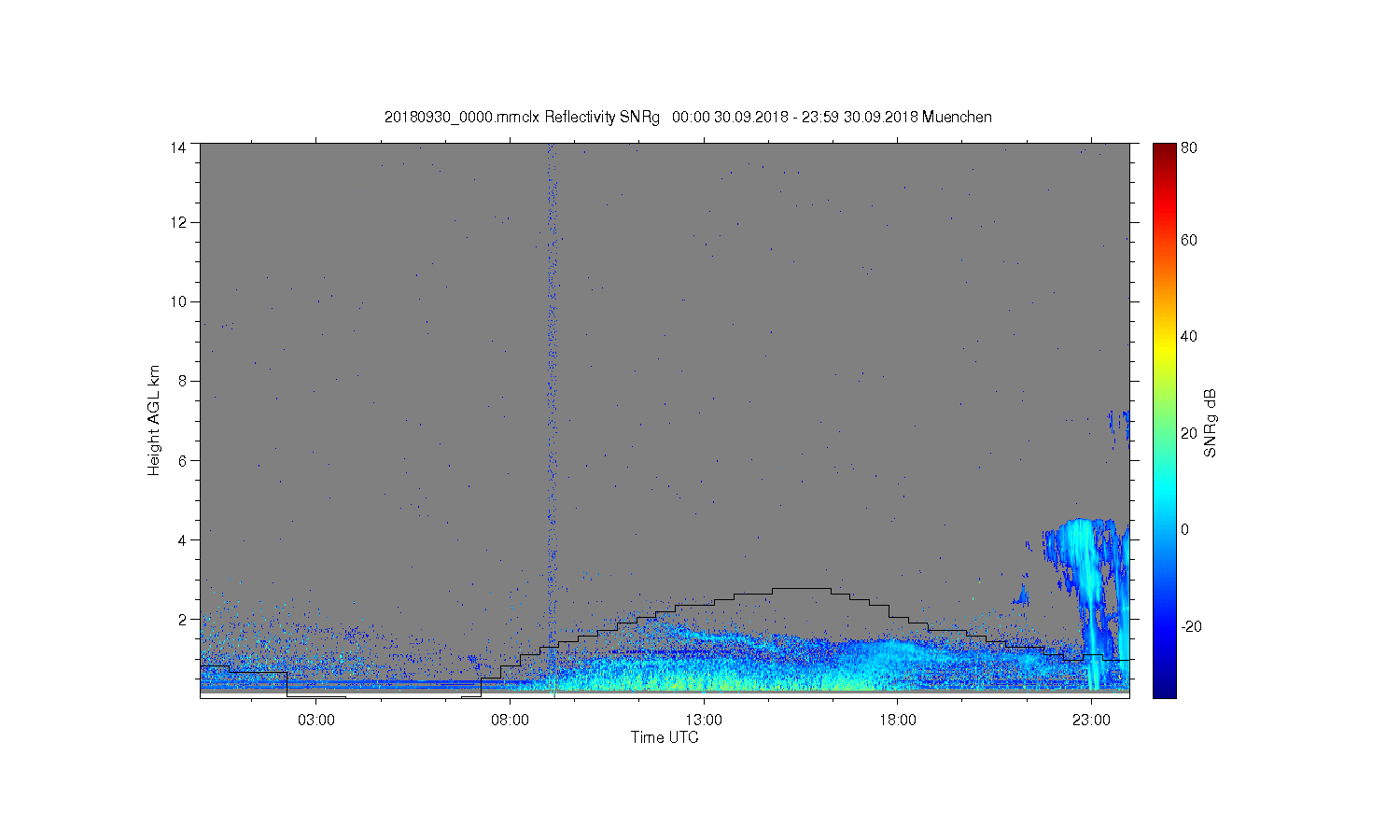
Task: Click the 13:00 time tick label
Action: pyautogui.click(x=704, y=721)
